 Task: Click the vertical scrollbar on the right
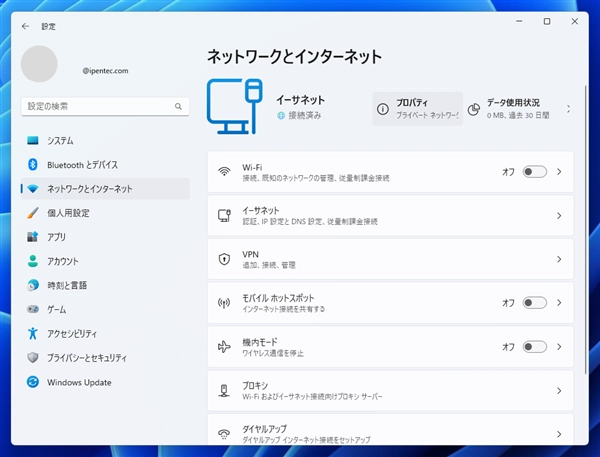pos(585,230)
